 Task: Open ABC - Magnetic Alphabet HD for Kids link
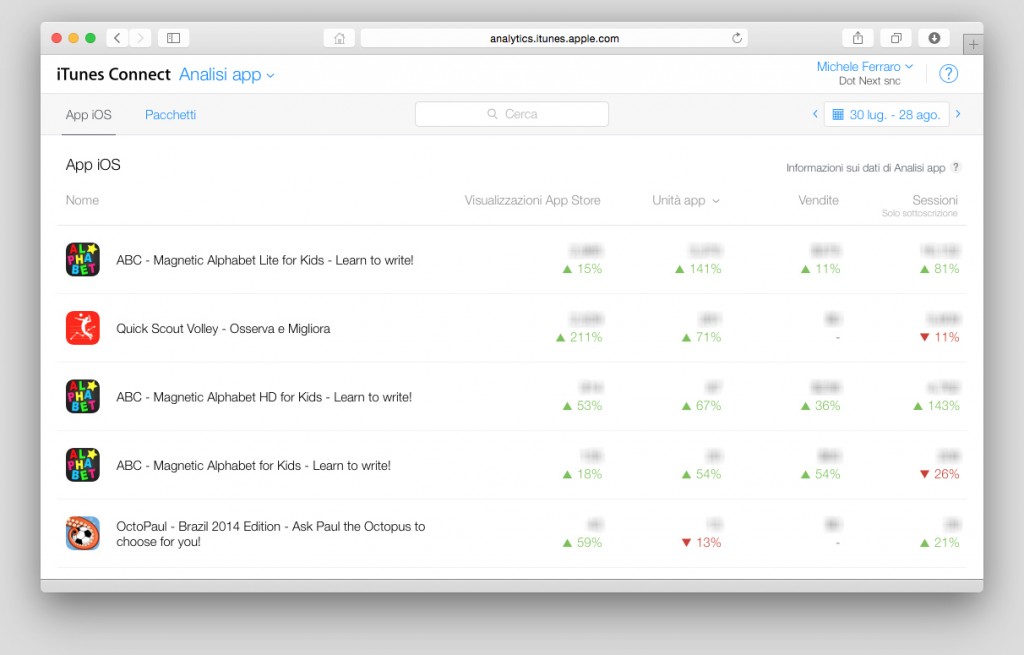pos(264,397)
